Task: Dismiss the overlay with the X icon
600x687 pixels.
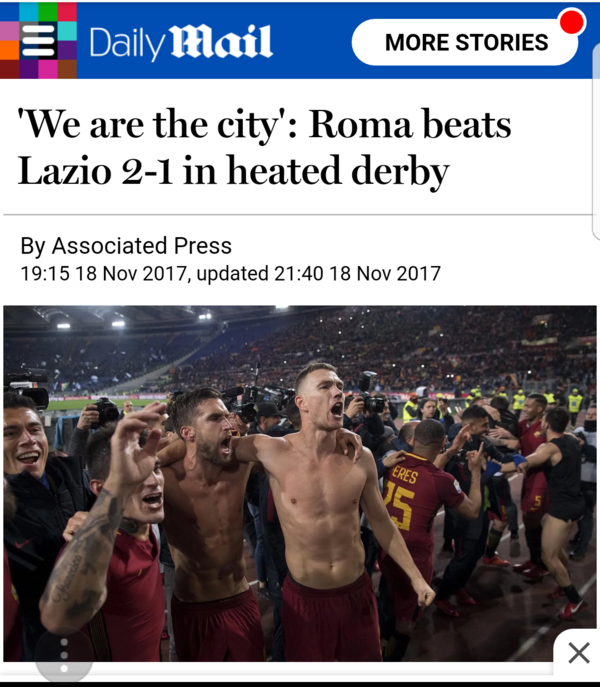Action: click(x=579, y=653)
